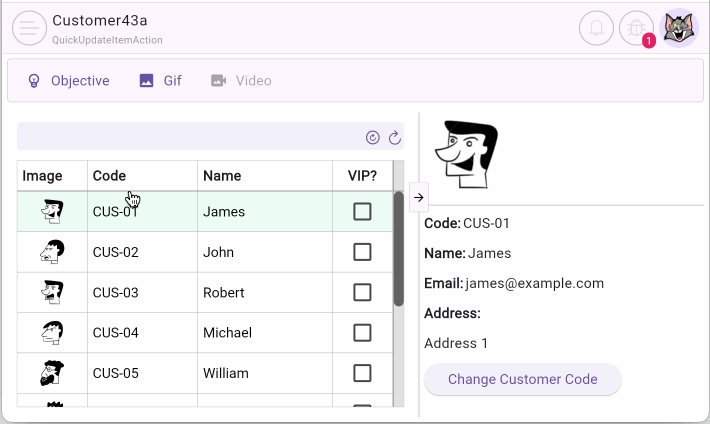Click William's bearded face image
Viewport: 710px width, 424px height.
tap(52, 373)
